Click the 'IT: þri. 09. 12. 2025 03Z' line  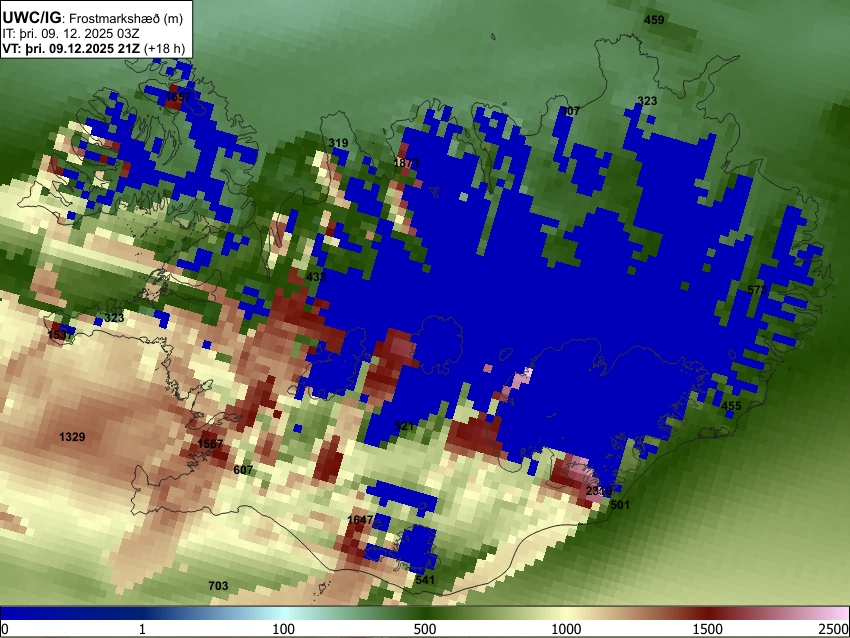[70, 34]
